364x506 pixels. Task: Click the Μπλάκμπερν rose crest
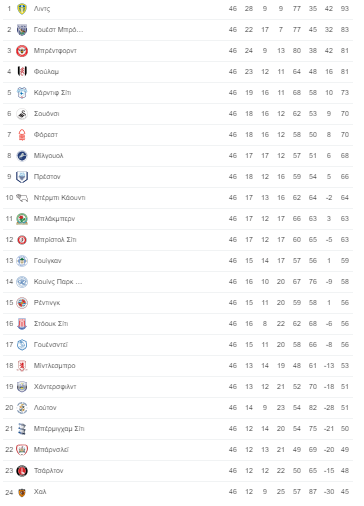coord(22,219)
